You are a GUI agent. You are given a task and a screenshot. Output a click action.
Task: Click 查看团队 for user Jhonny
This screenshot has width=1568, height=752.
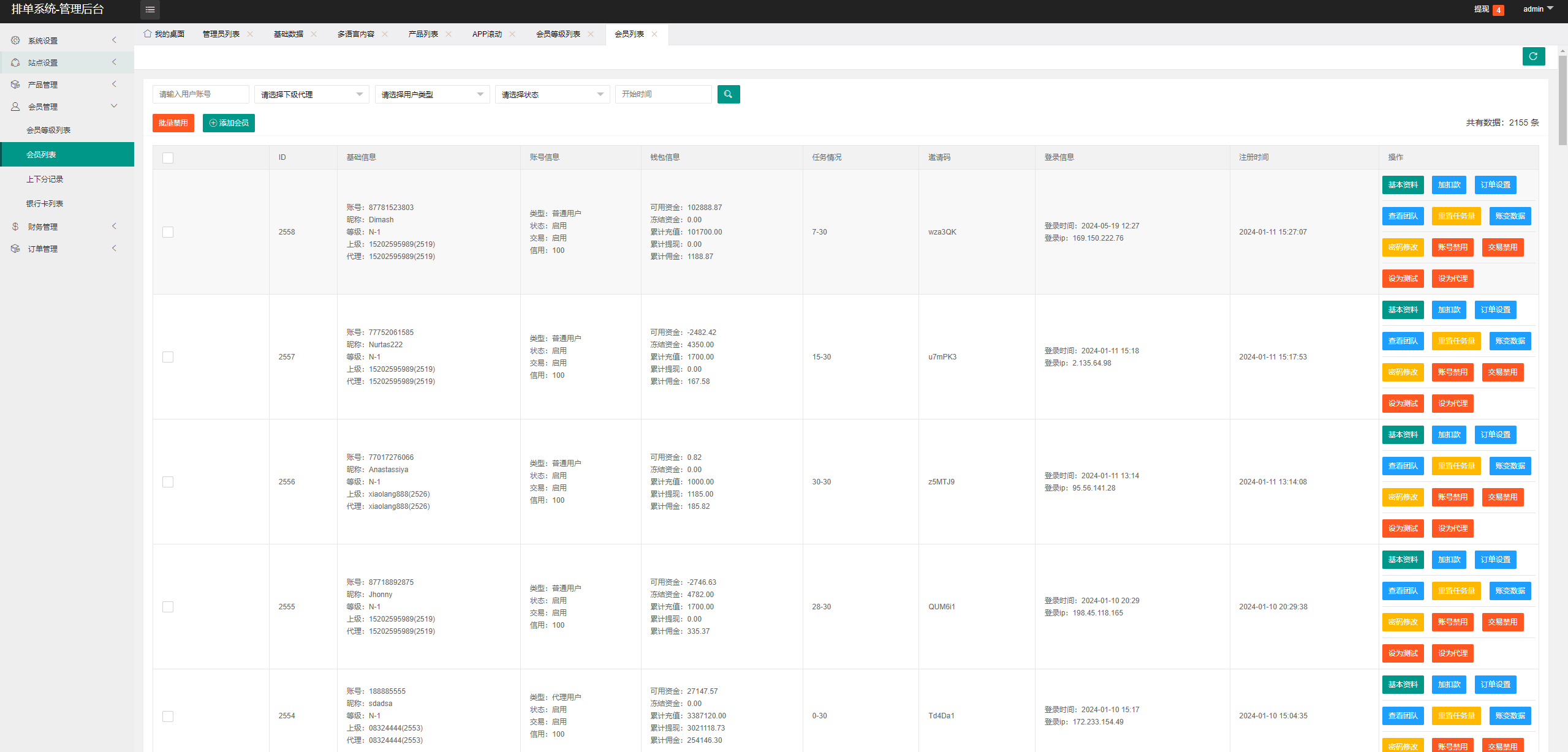[x=1403, y=591]
